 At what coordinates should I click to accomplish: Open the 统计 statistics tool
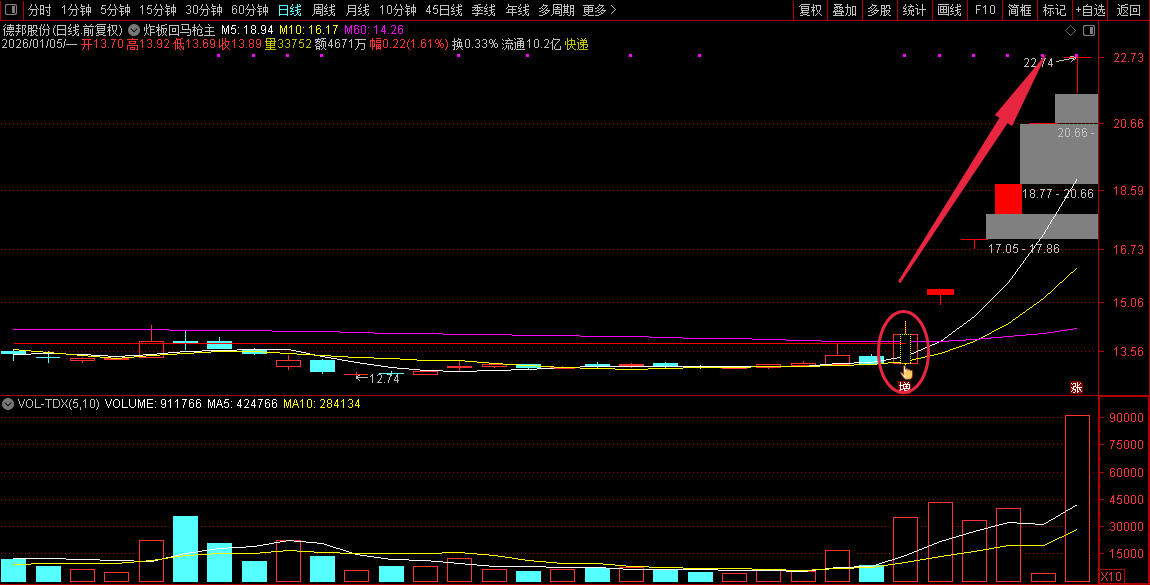click(914, 10)
